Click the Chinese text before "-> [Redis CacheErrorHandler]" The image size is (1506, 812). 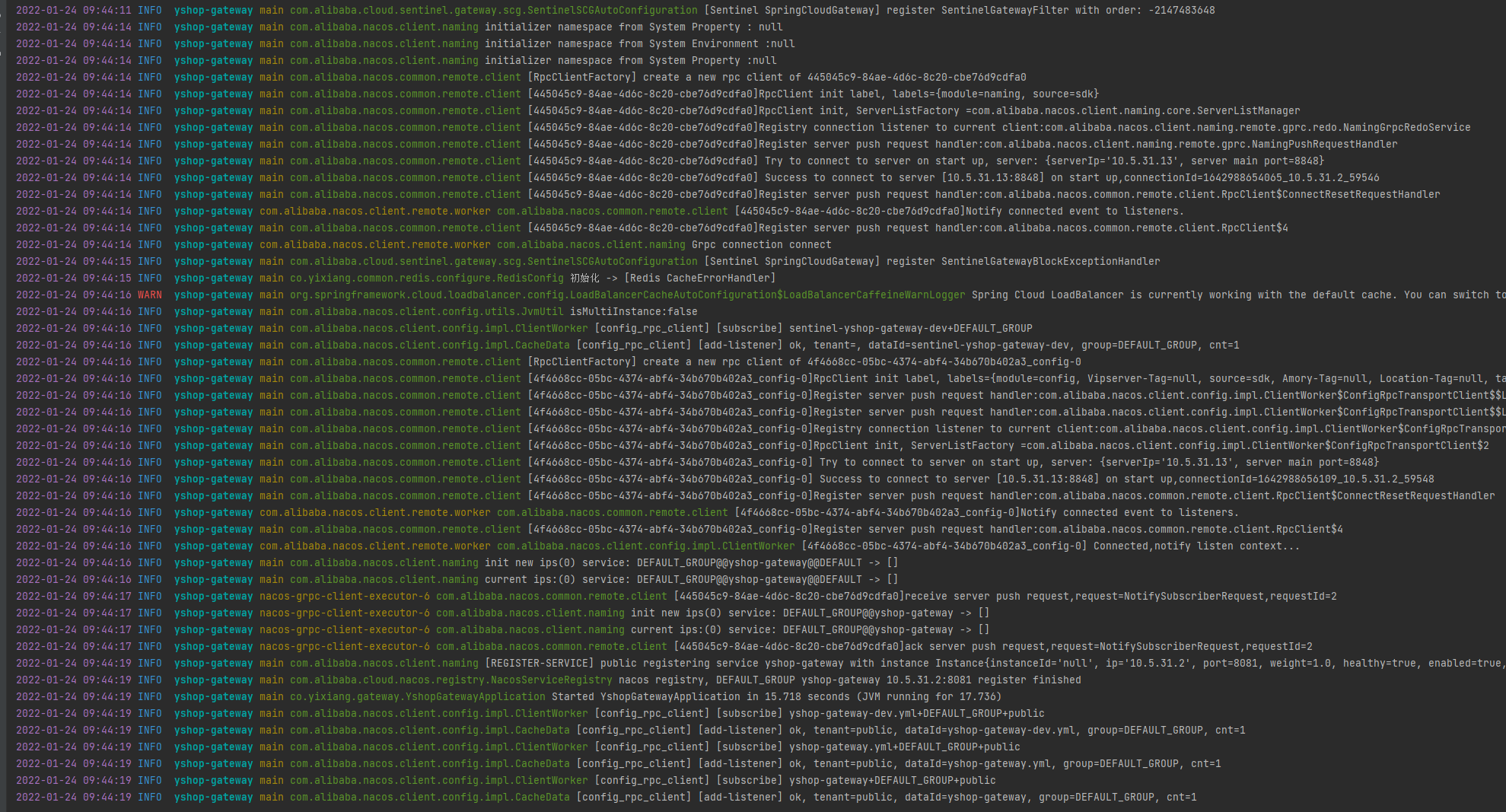(x=584, y=278)
